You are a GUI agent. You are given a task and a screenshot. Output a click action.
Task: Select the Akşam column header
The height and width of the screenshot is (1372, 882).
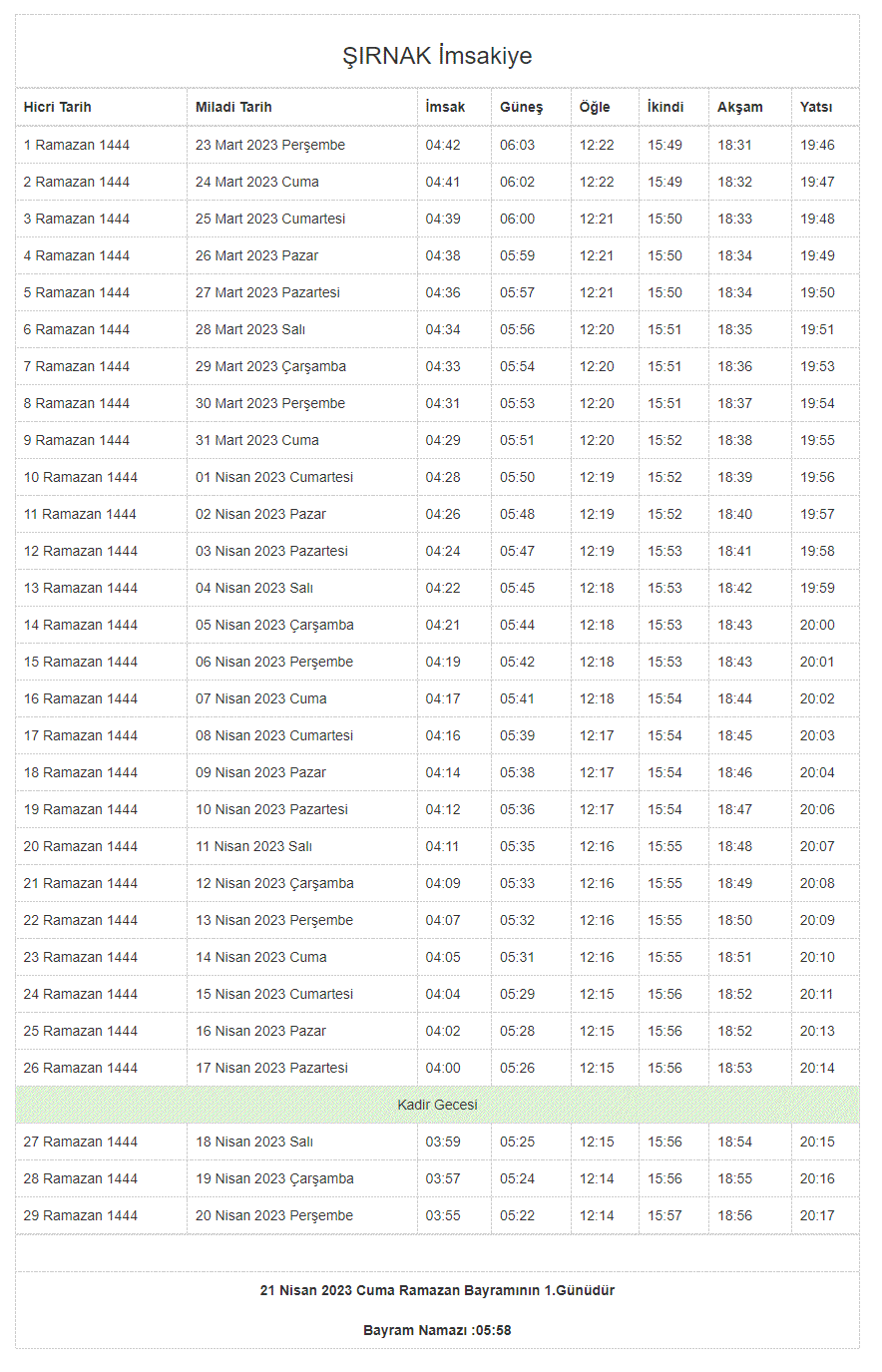point(739,107)
